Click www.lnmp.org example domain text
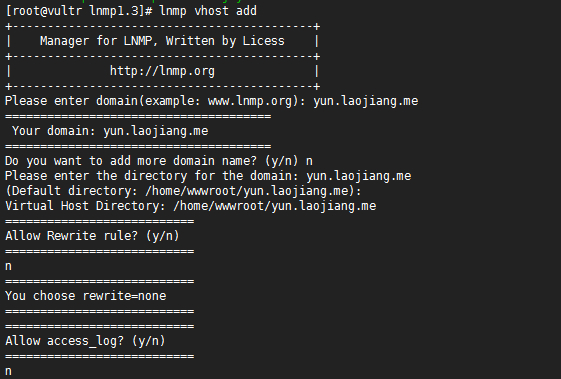This screenshot has height=379, width=561. pos(250,101)
